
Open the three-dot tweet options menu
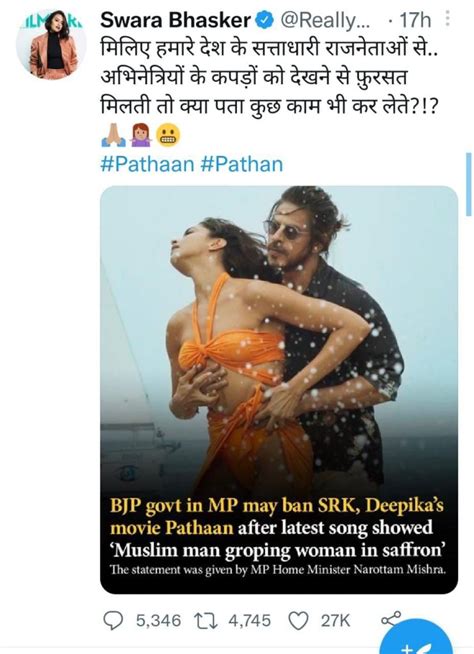447,18
